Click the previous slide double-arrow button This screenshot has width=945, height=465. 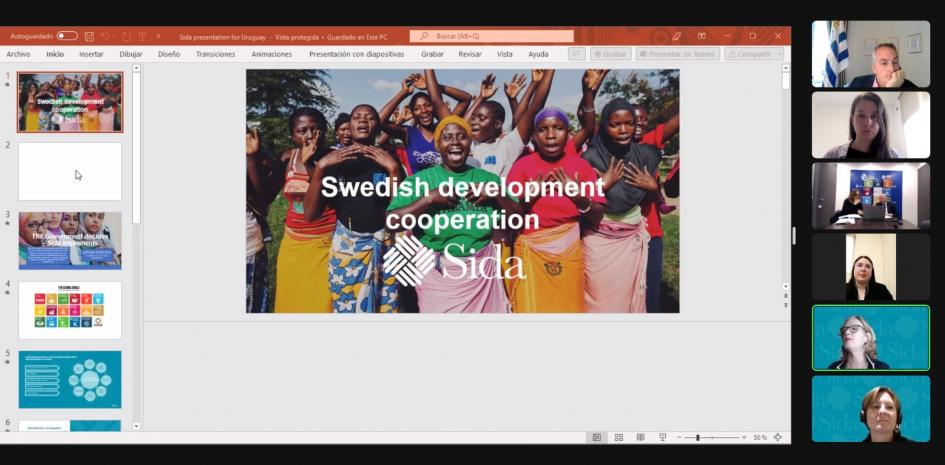click(785, 296)
